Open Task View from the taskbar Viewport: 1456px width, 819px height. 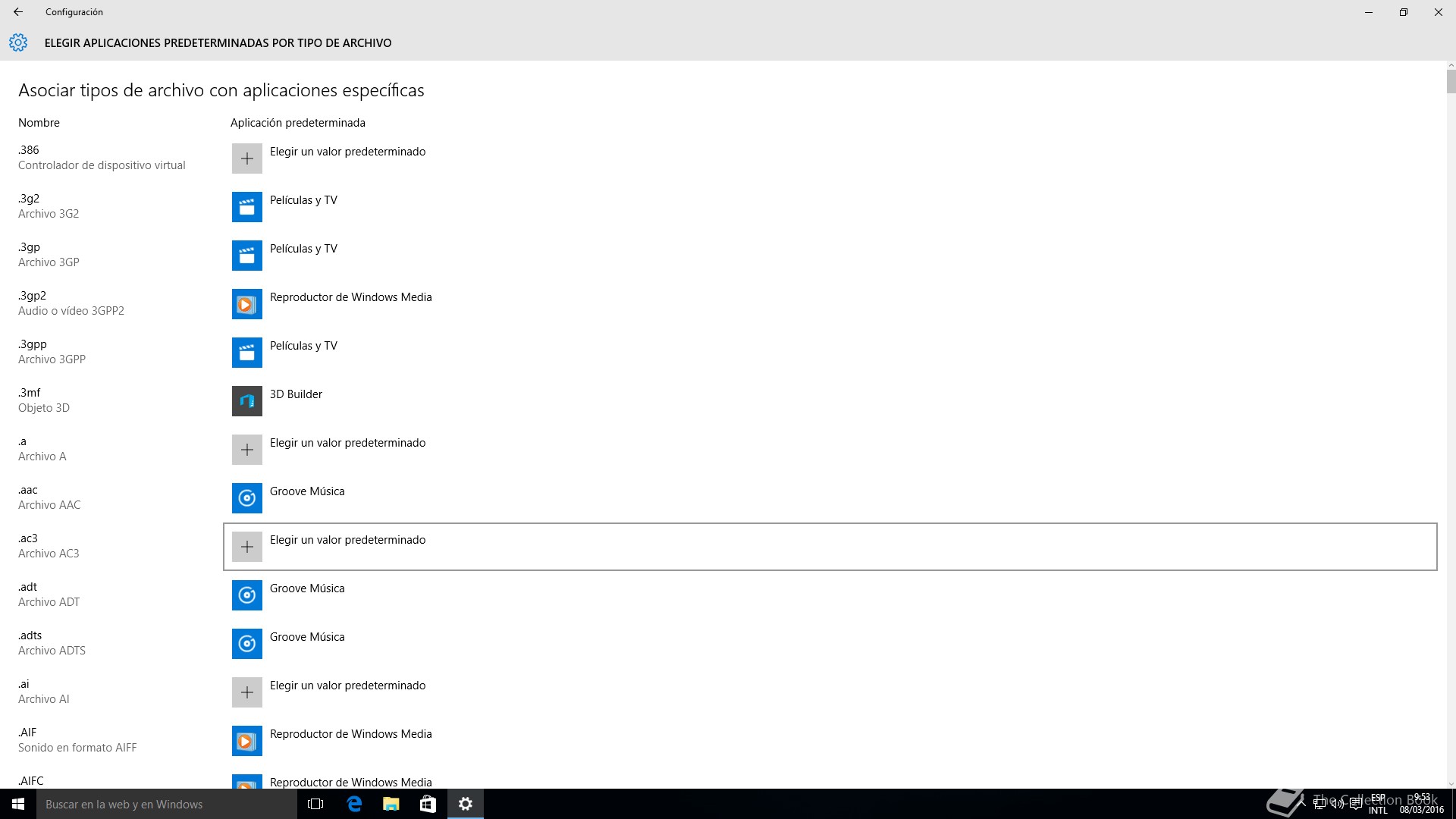click(x=315, y=804)
